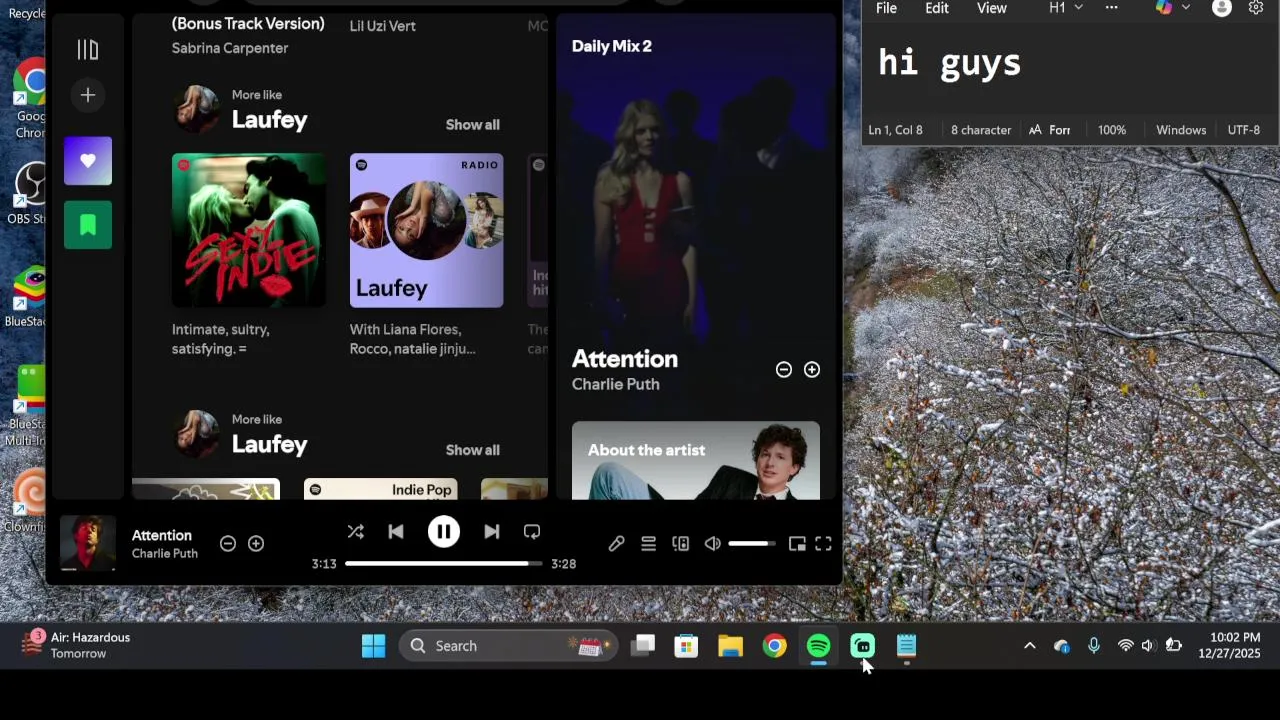Screen dimensions: 1280x720
Task: Open File menu in Notepad
Action: [886, 8]
